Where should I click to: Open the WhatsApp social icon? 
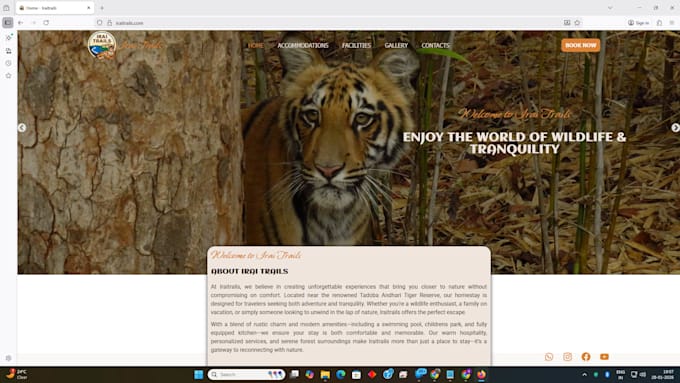[549, 357]
